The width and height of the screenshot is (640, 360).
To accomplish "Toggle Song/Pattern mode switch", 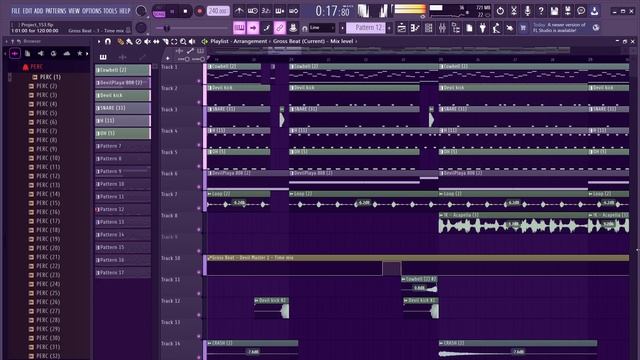I will pos(159,12).
